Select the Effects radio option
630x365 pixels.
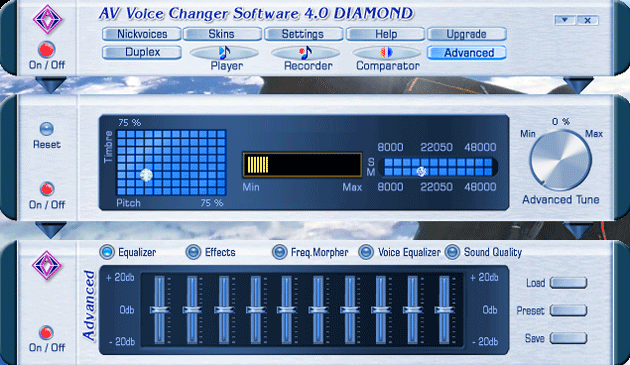click(193, 252)
